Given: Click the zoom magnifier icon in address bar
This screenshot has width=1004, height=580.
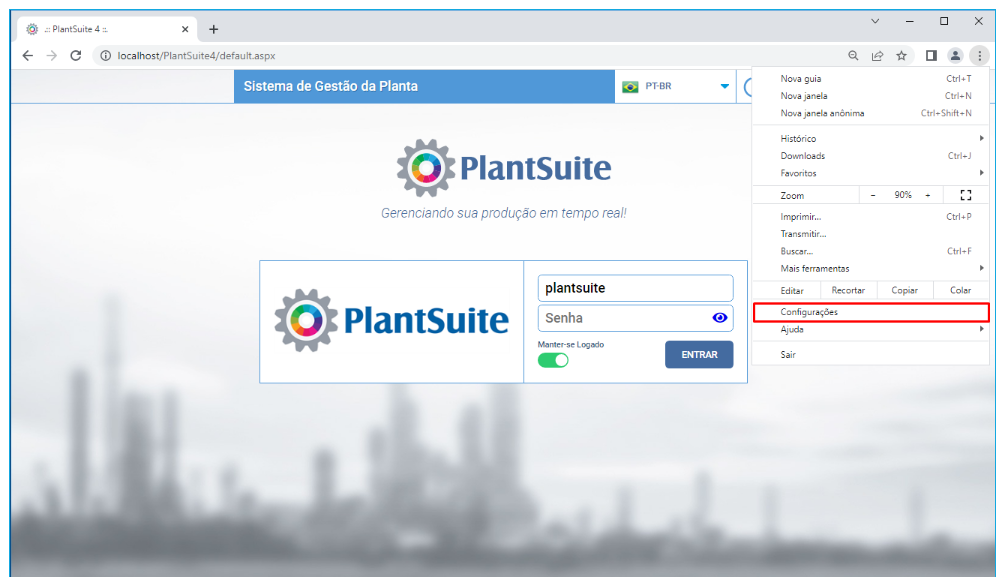Looking at the screenshot, I should pos(853,56).
